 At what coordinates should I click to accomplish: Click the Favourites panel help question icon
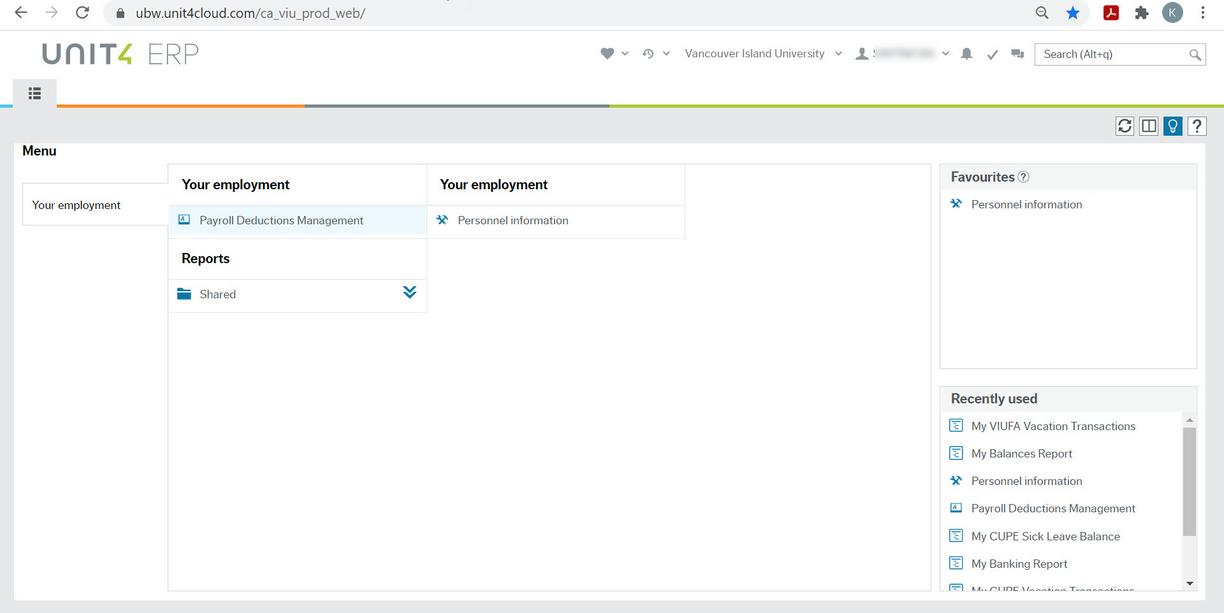(x=1023, y=176)
